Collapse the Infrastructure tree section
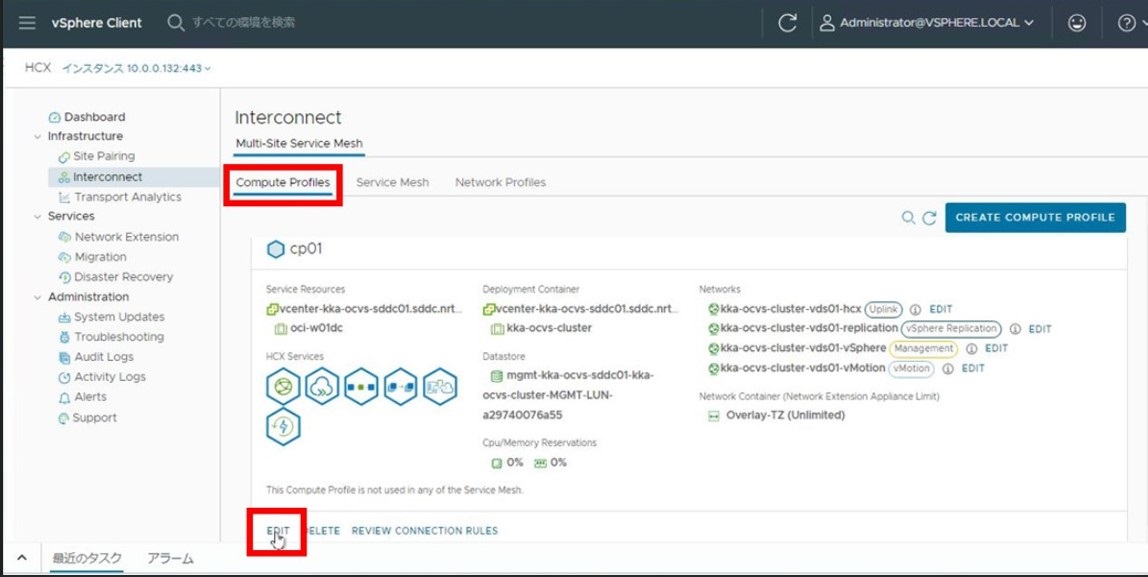Viewport: 1148px width, 577px height. (x=38, y=137)
